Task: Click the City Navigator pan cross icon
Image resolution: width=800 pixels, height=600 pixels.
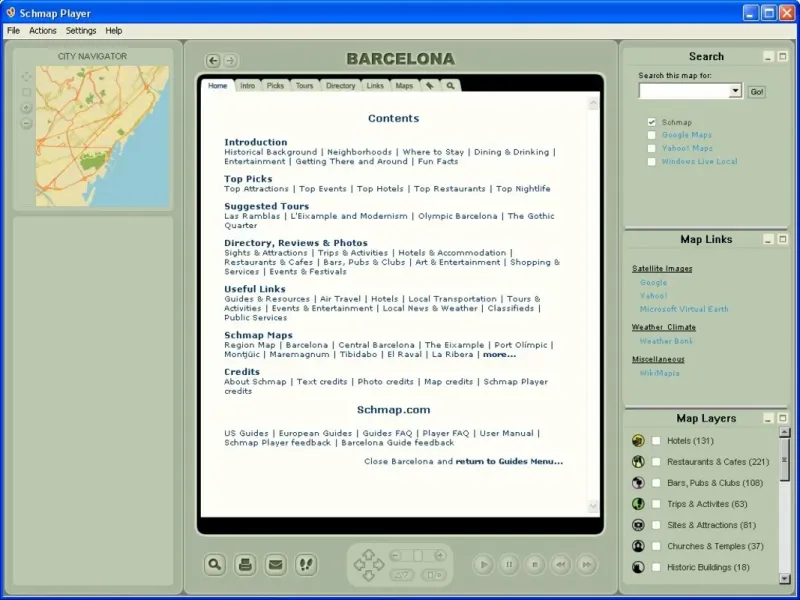Action: click(27, 77)
